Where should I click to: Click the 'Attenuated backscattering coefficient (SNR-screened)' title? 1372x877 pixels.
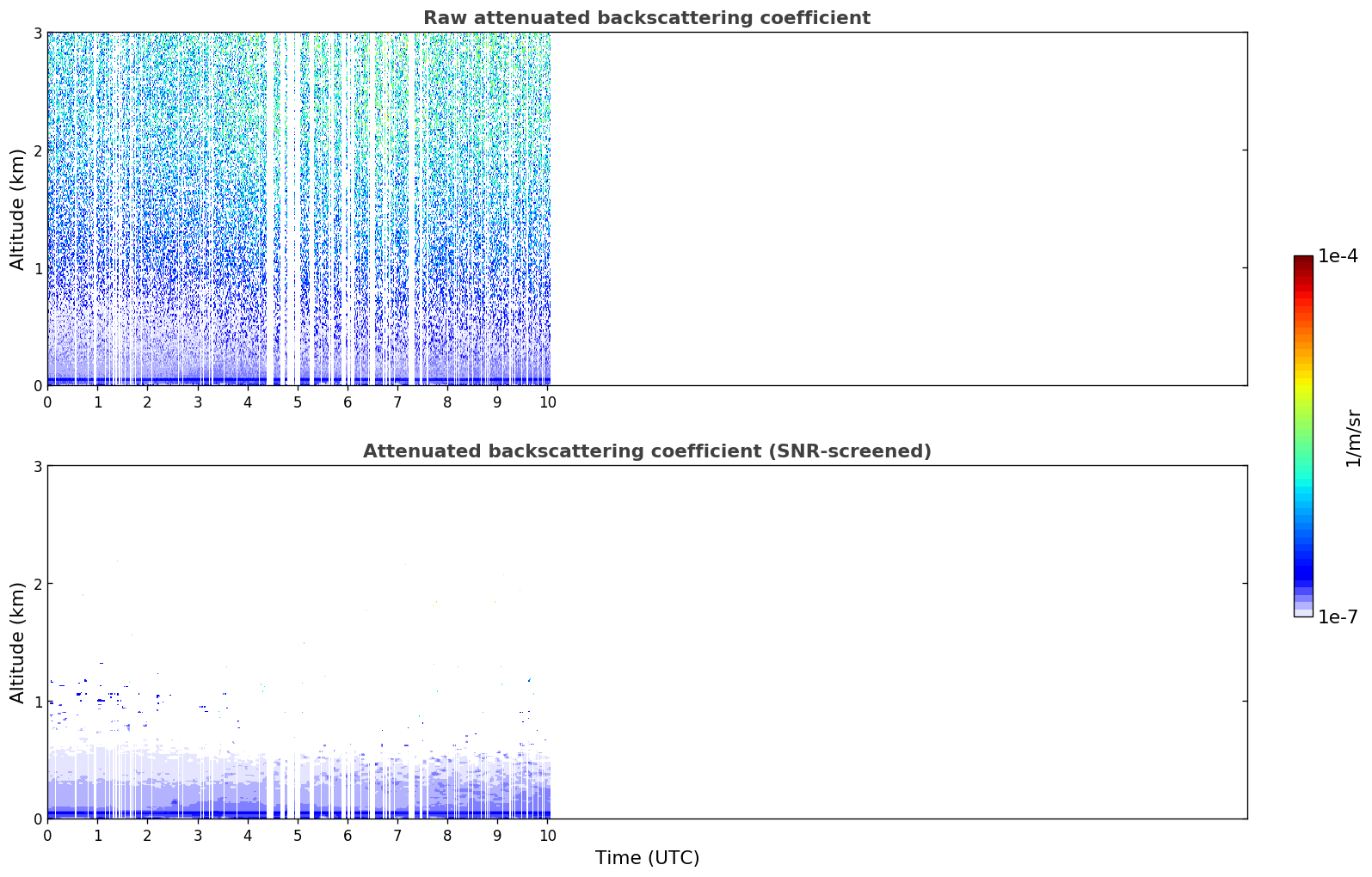647,451
